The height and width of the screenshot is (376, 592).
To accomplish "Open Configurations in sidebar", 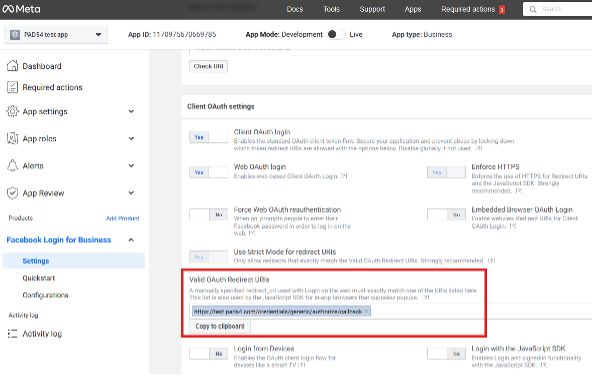I will [x=45, y=295].
